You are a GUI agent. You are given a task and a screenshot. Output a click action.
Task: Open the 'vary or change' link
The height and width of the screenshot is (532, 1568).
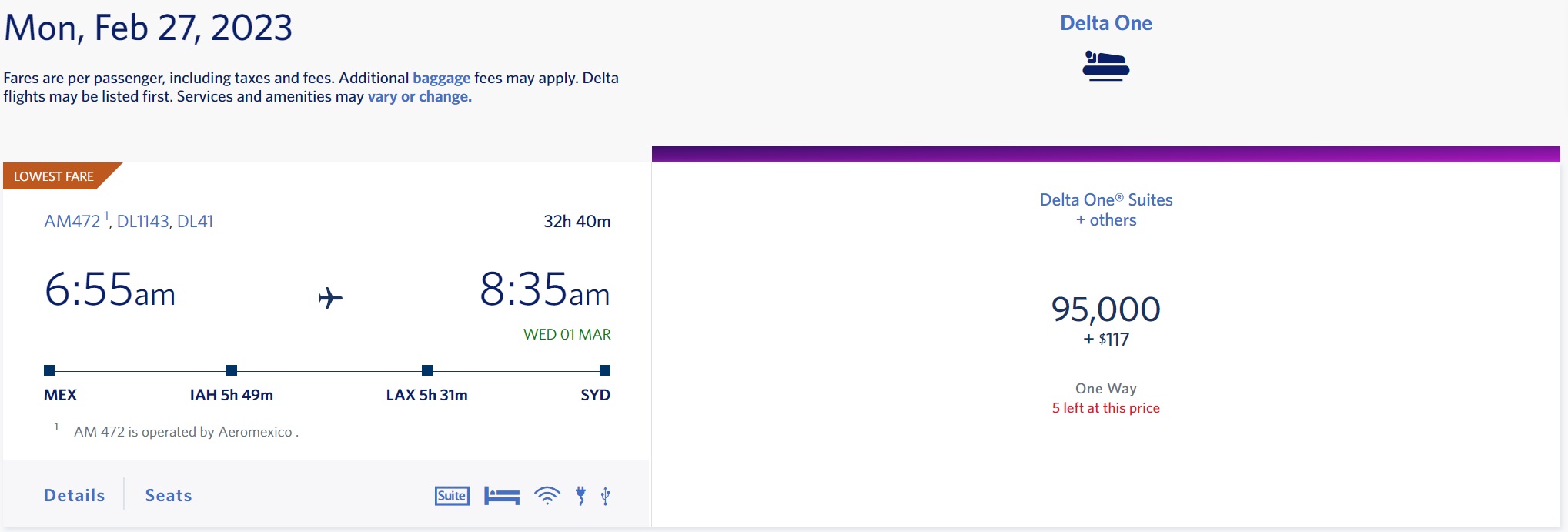click(420, 97)
